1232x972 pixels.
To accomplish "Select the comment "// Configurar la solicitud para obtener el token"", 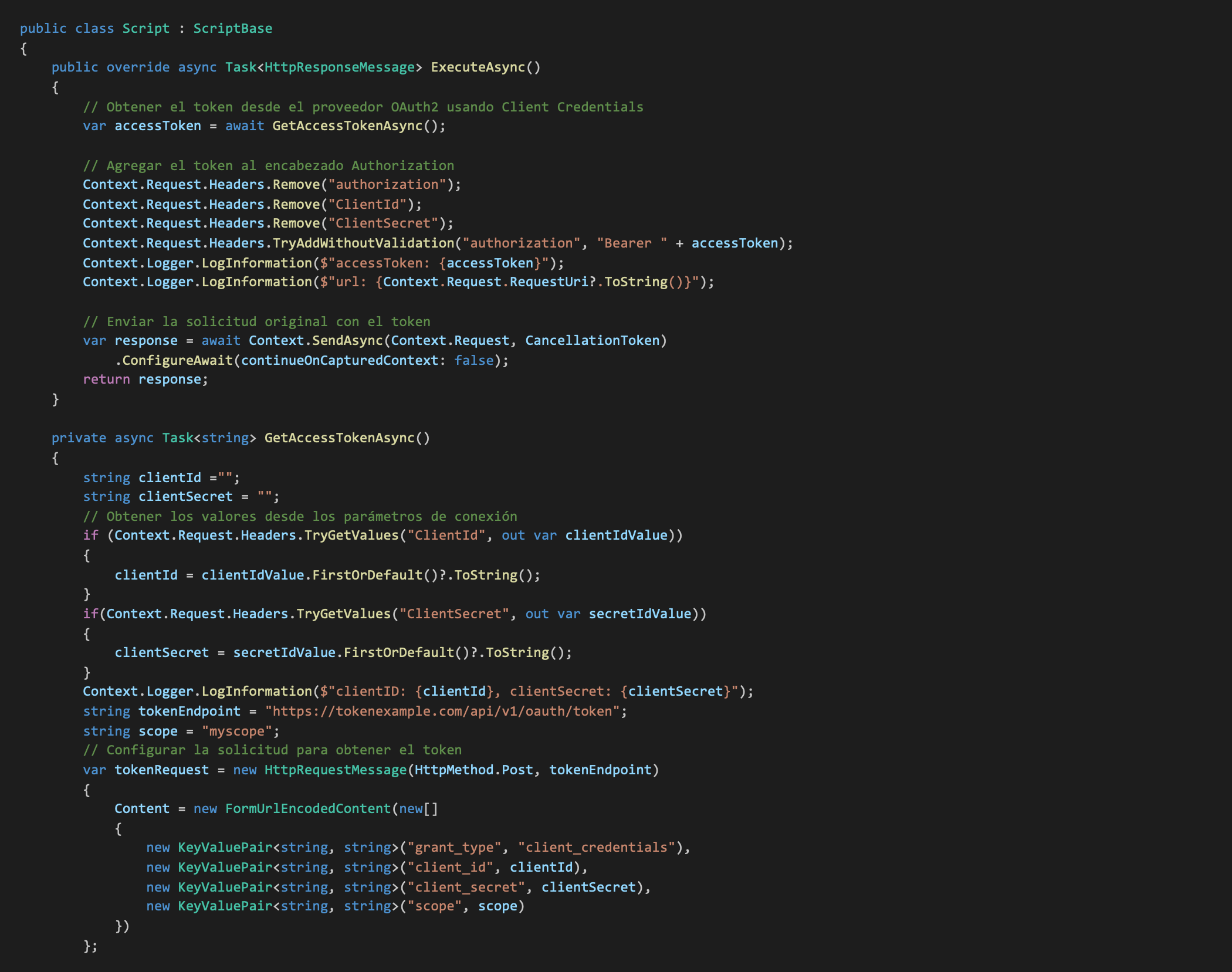I will pos(272,750).
